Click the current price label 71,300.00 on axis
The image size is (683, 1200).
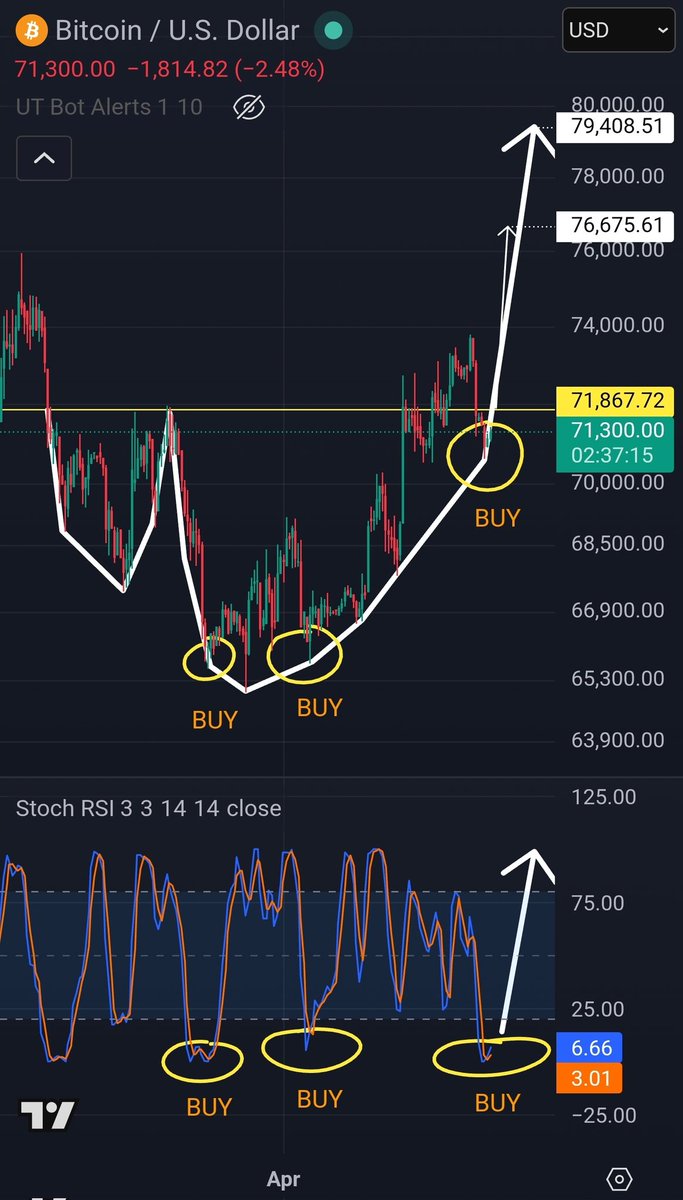pyautogui.click(x=617, y=430)
